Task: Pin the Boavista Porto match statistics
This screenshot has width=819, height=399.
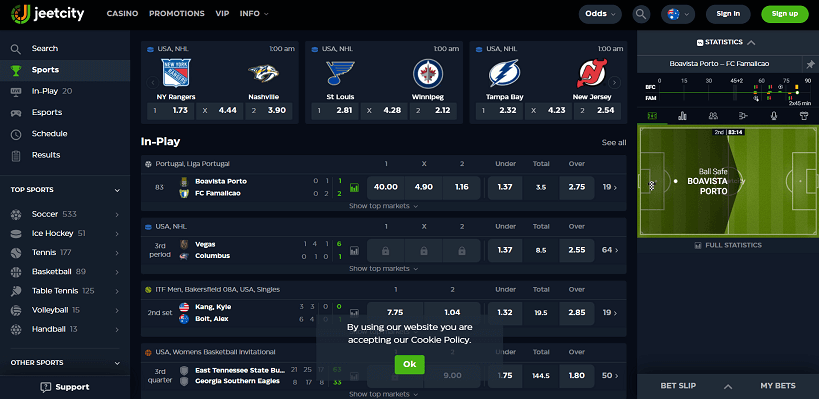Action: (810, 64)
